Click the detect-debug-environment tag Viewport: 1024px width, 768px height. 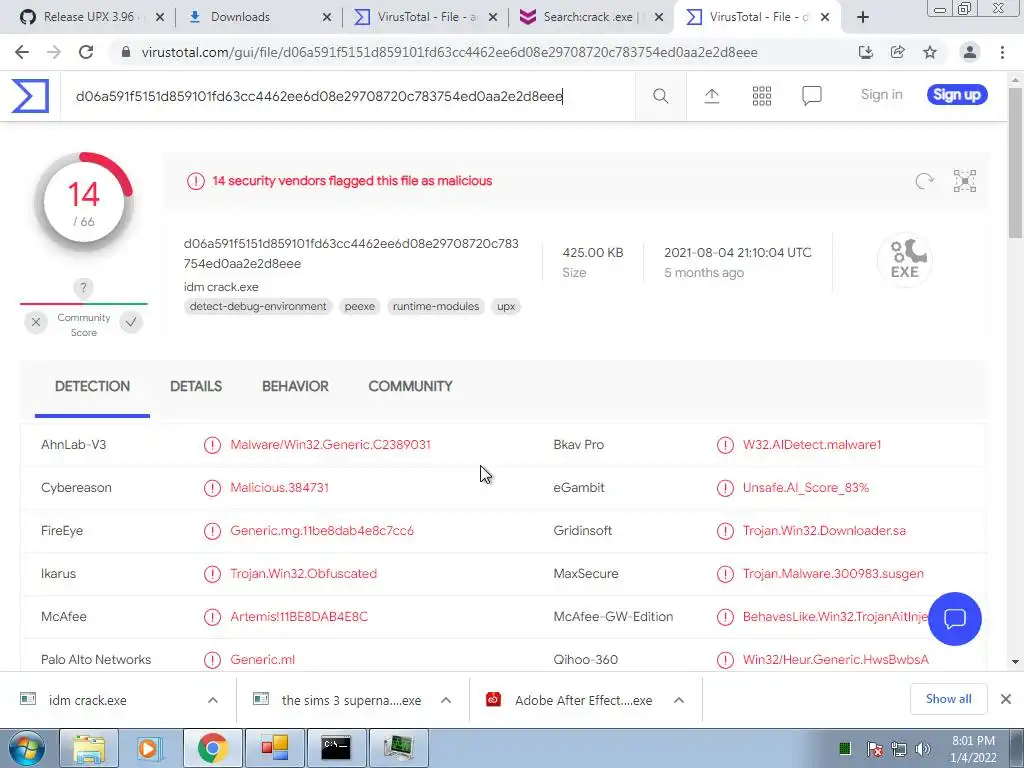click(x=258, y=307)
